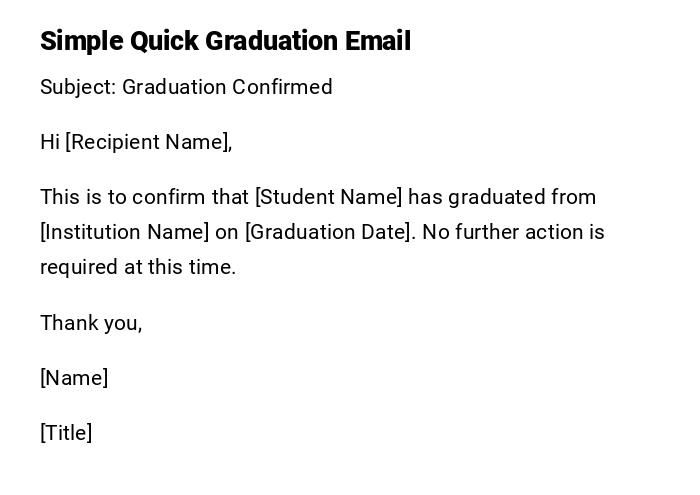Click the [Name] signature placeholder
This screenshot has width=700, height=495.
[74, 378]
